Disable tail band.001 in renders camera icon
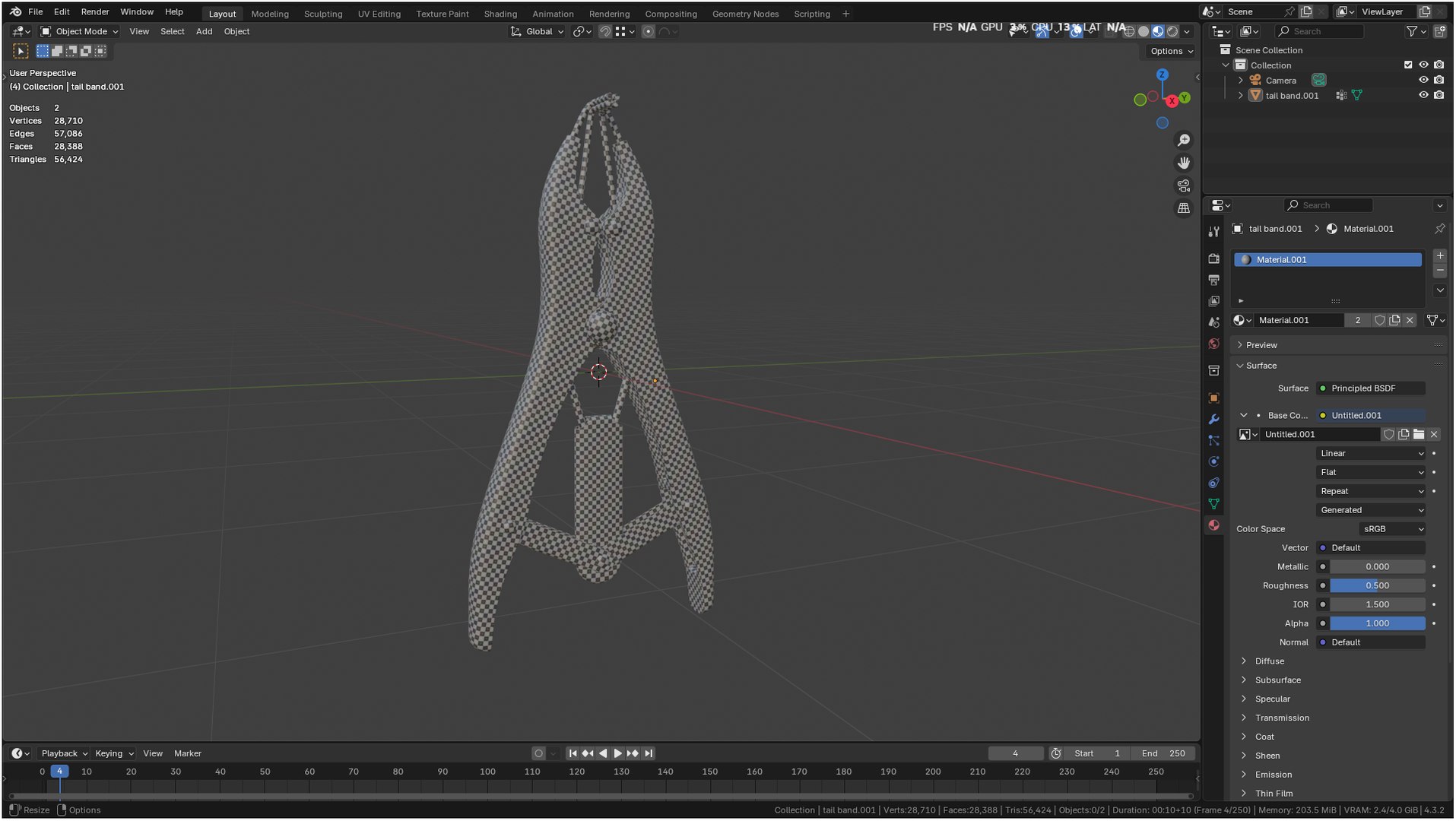This screenshot has width=1456, height=821. pyautogui.click(x=1439, y=96)
